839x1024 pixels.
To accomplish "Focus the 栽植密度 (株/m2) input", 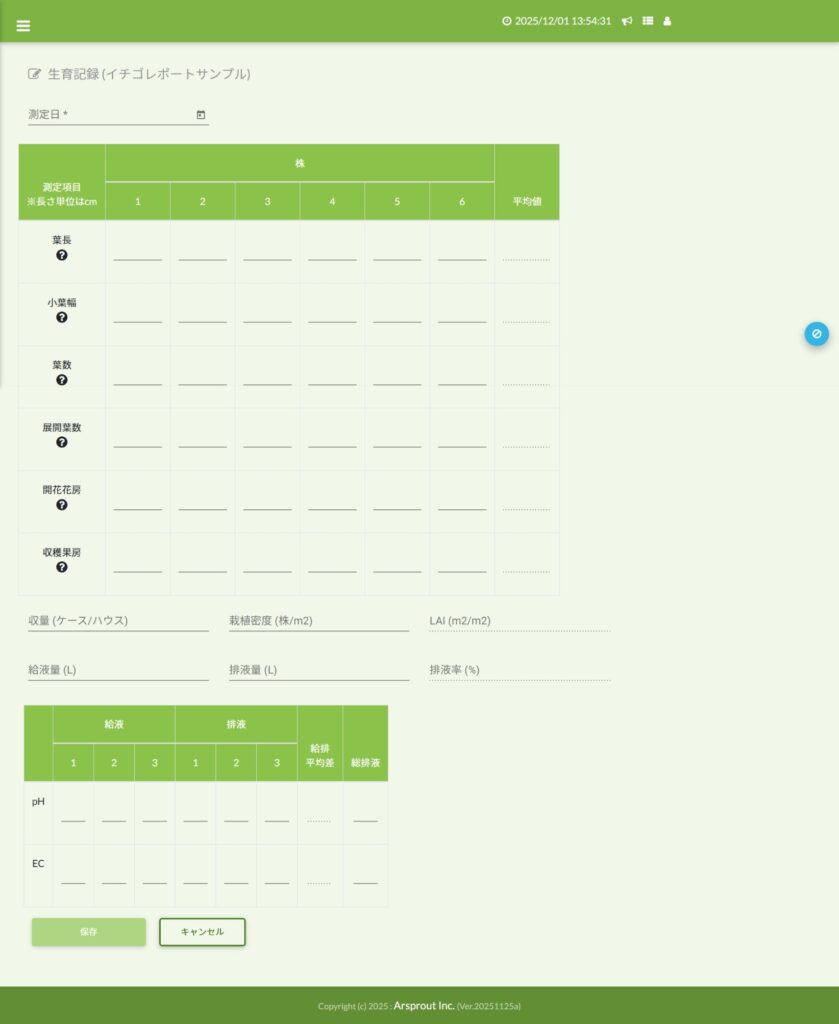I will (318, 621).
